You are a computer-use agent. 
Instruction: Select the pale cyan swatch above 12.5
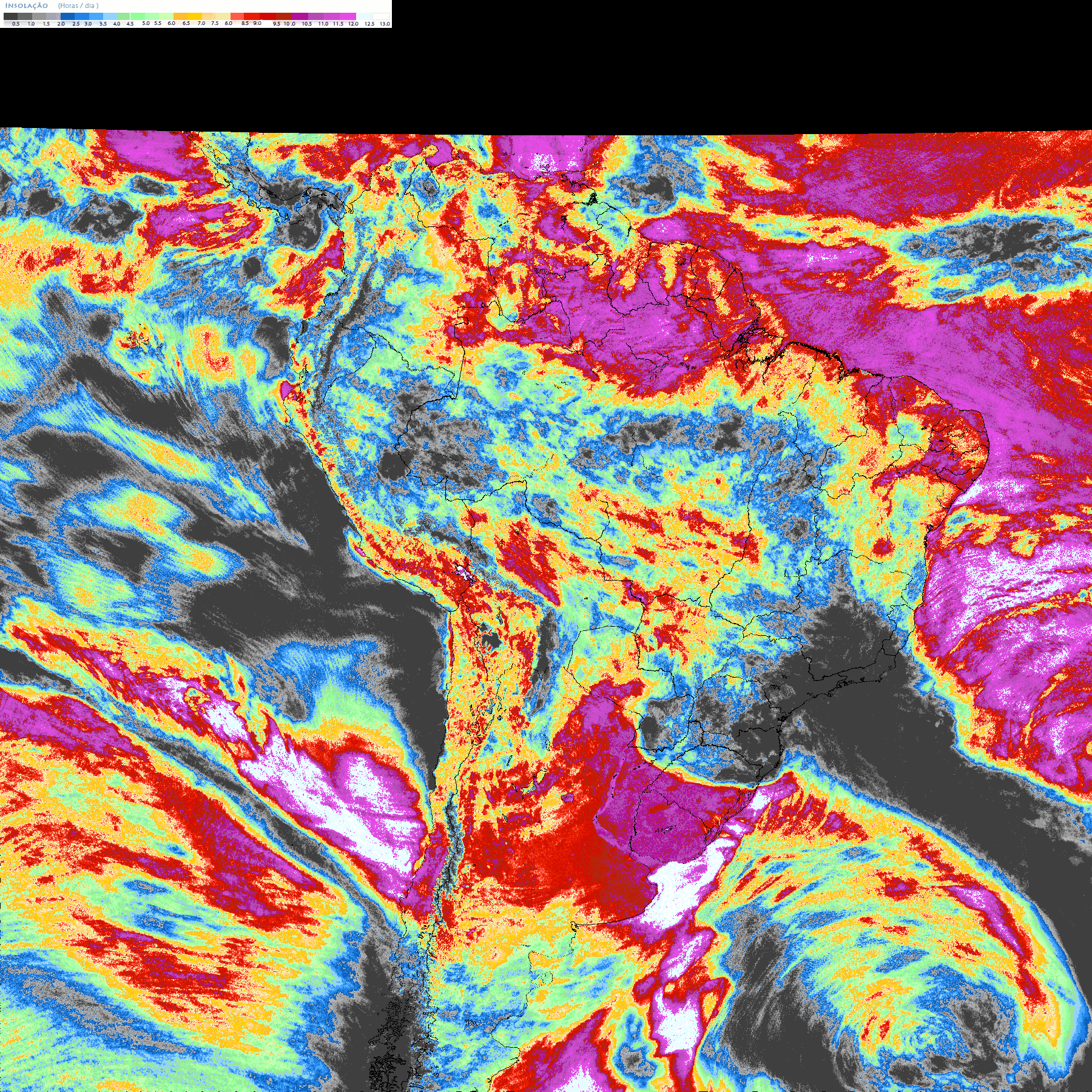(364, 16)
